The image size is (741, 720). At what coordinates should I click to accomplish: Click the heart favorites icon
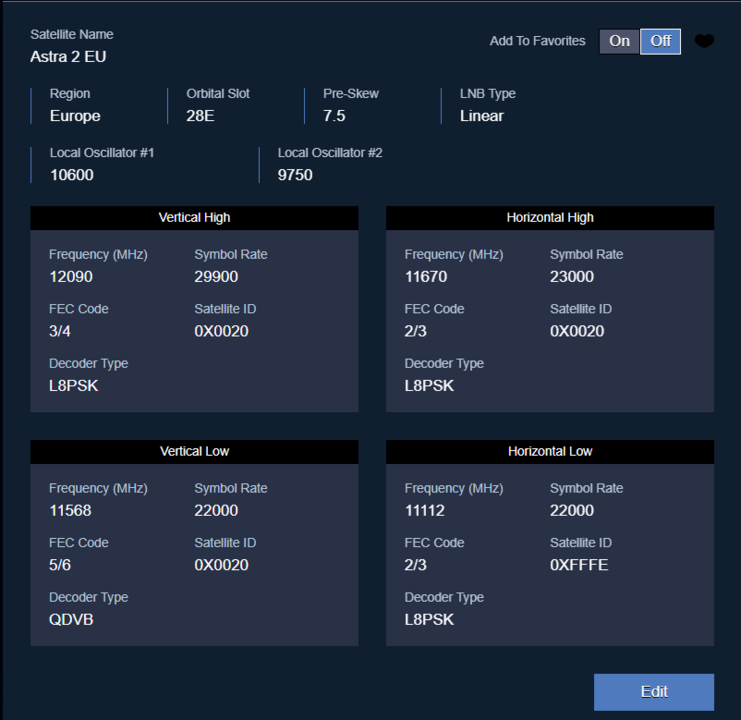[x=704, y=41]
